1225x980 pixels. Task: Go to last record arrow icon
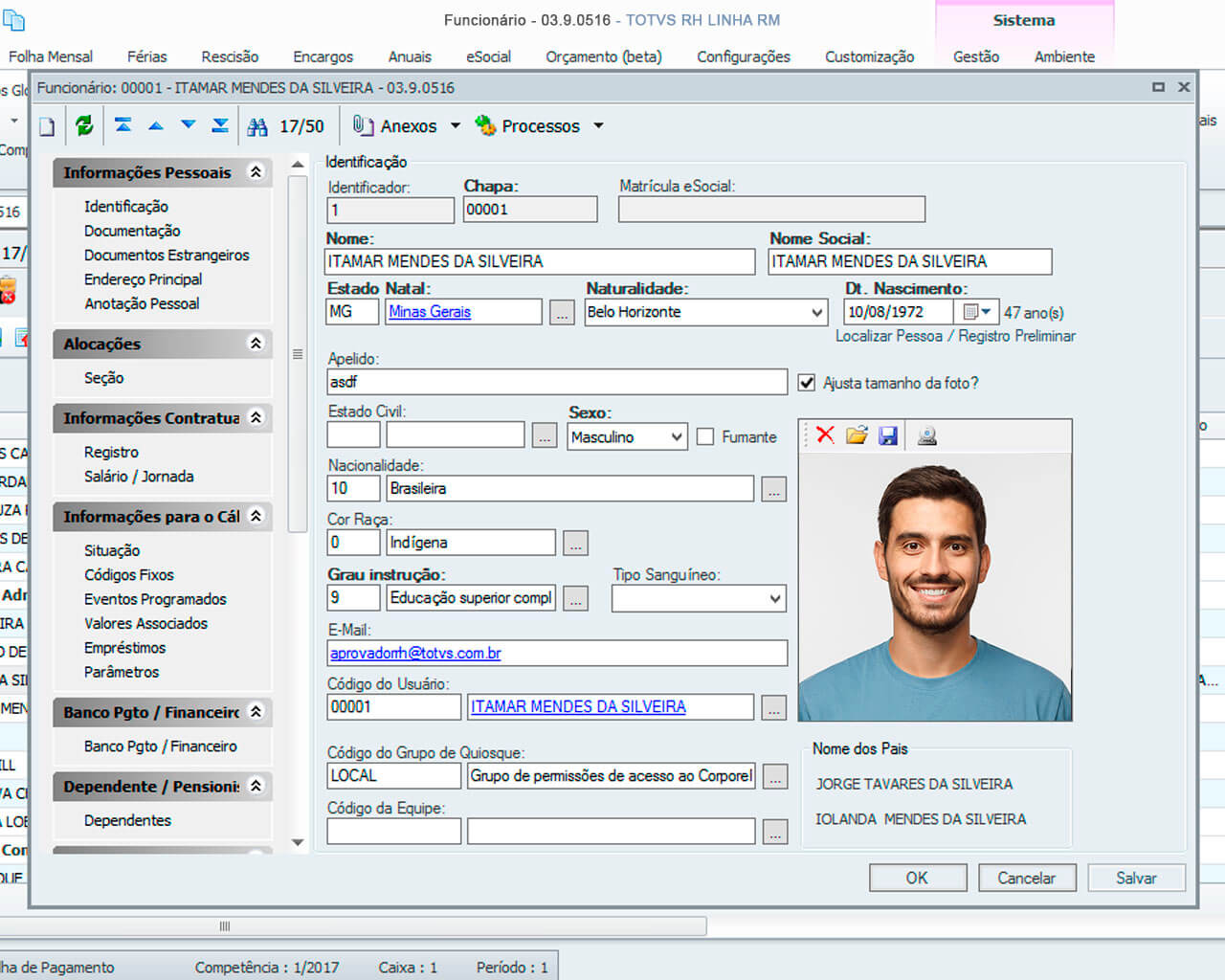pyautogui.click(x=220, y=125)
